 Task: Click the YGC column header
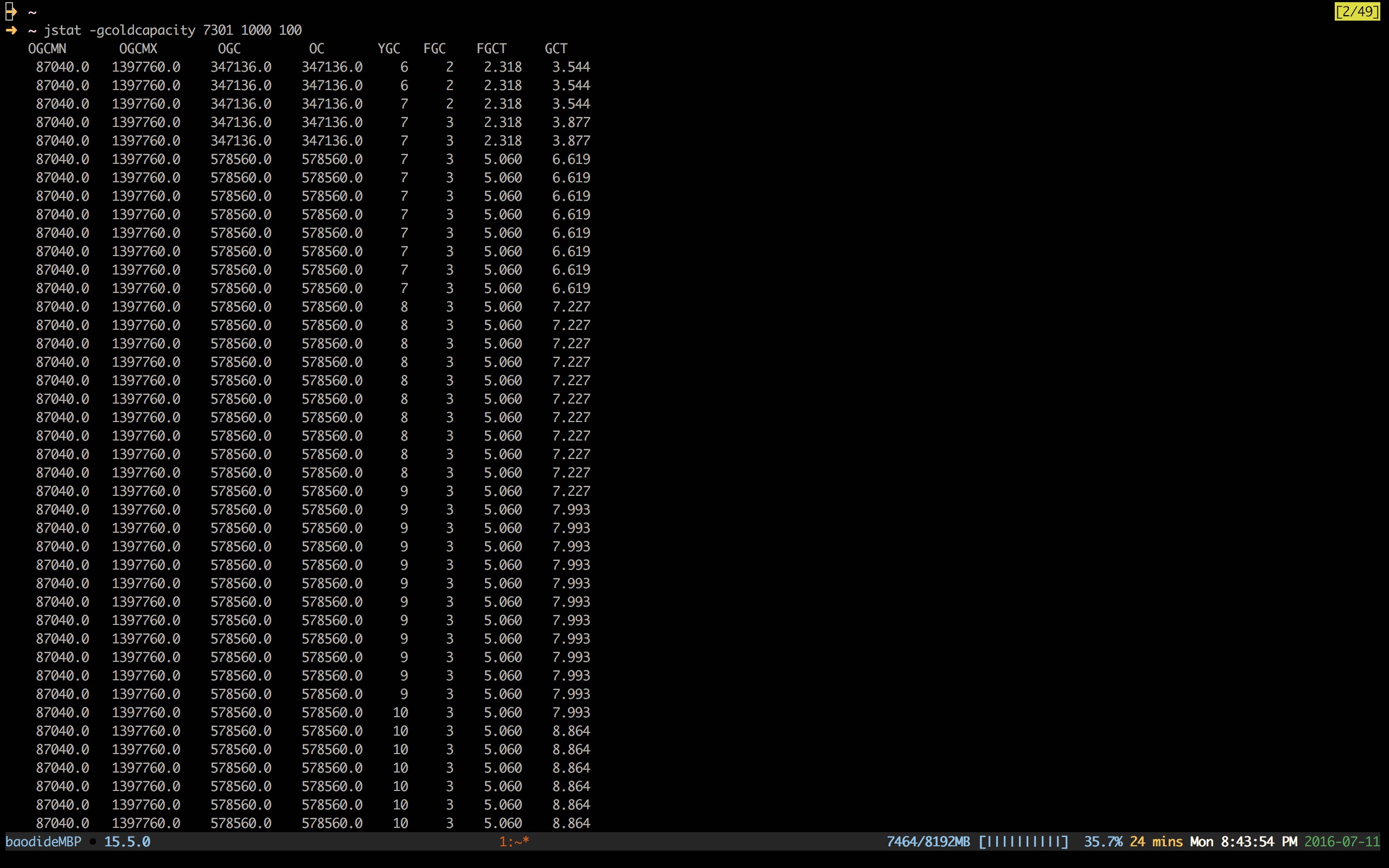pos(389,49)
